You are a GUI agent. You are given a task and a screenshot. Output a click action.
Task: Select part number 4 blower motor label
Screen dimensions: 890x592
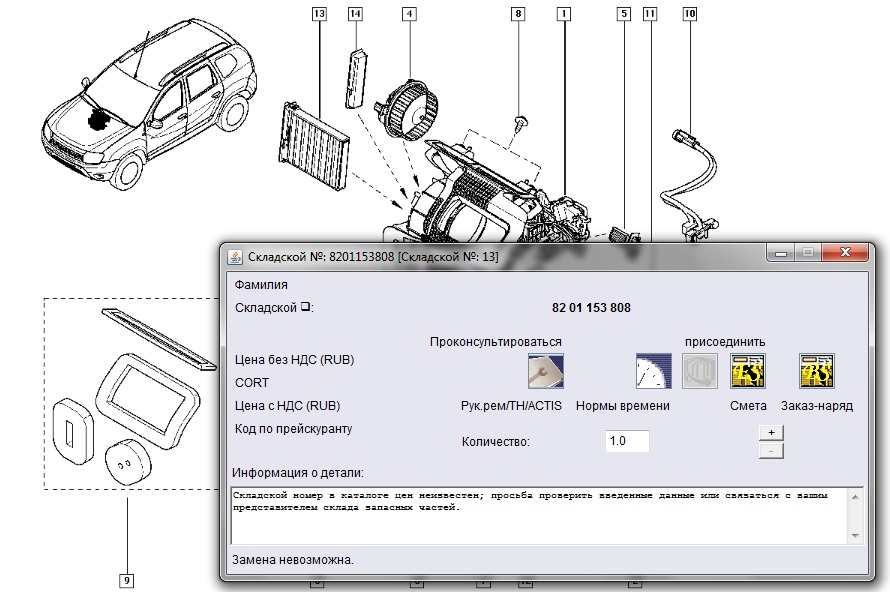409,14
